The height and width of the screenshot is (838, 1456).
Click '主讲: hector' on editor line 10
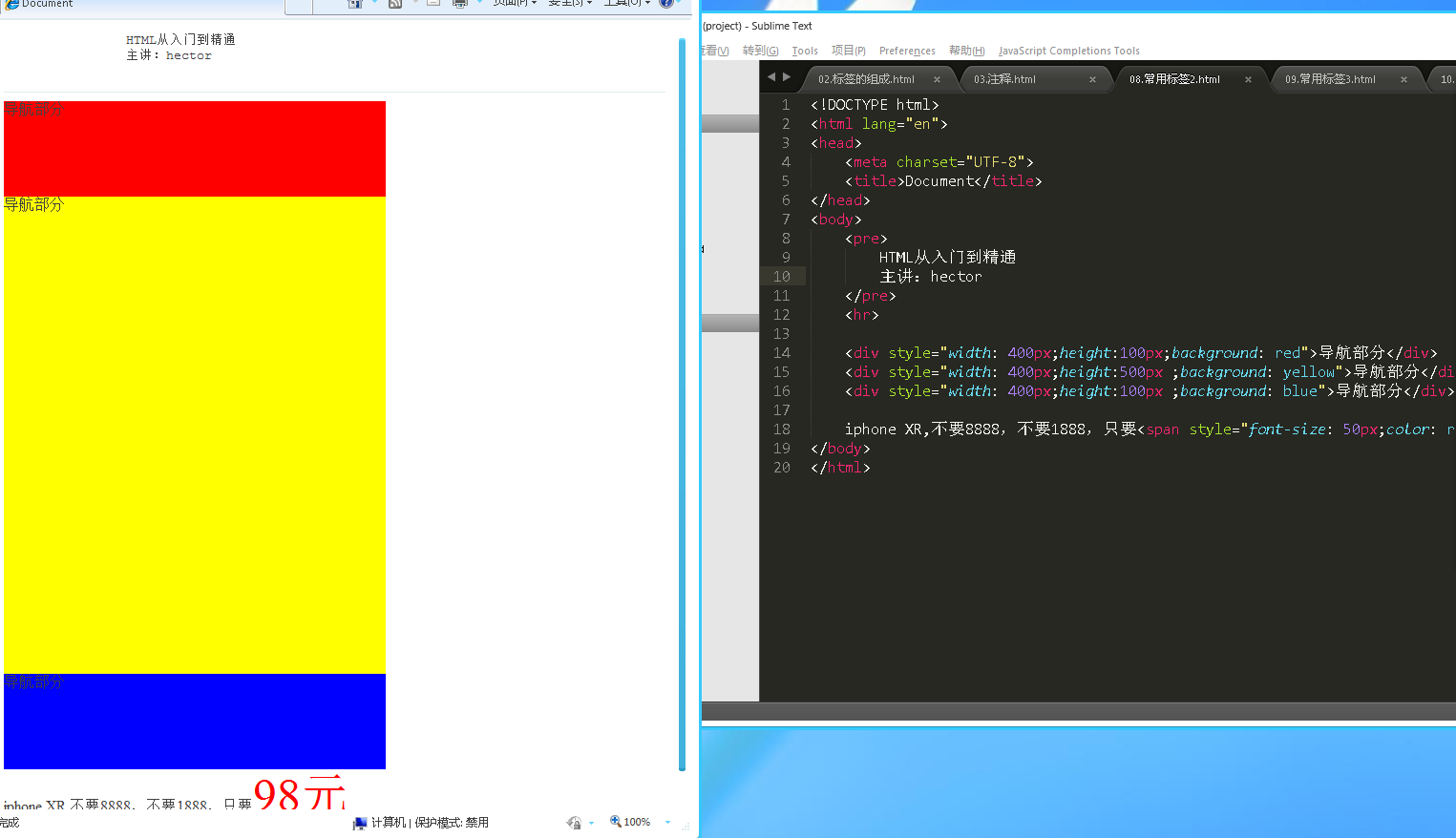pyautogui.click(x=931, y=277)
